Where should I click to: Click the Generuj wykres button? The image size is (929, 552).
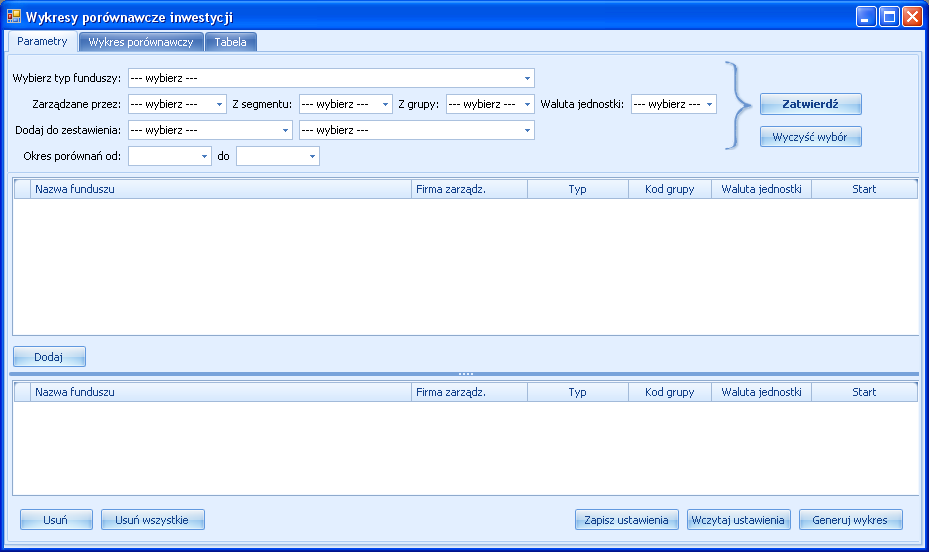pyautogui.click(x=850, y=520)
